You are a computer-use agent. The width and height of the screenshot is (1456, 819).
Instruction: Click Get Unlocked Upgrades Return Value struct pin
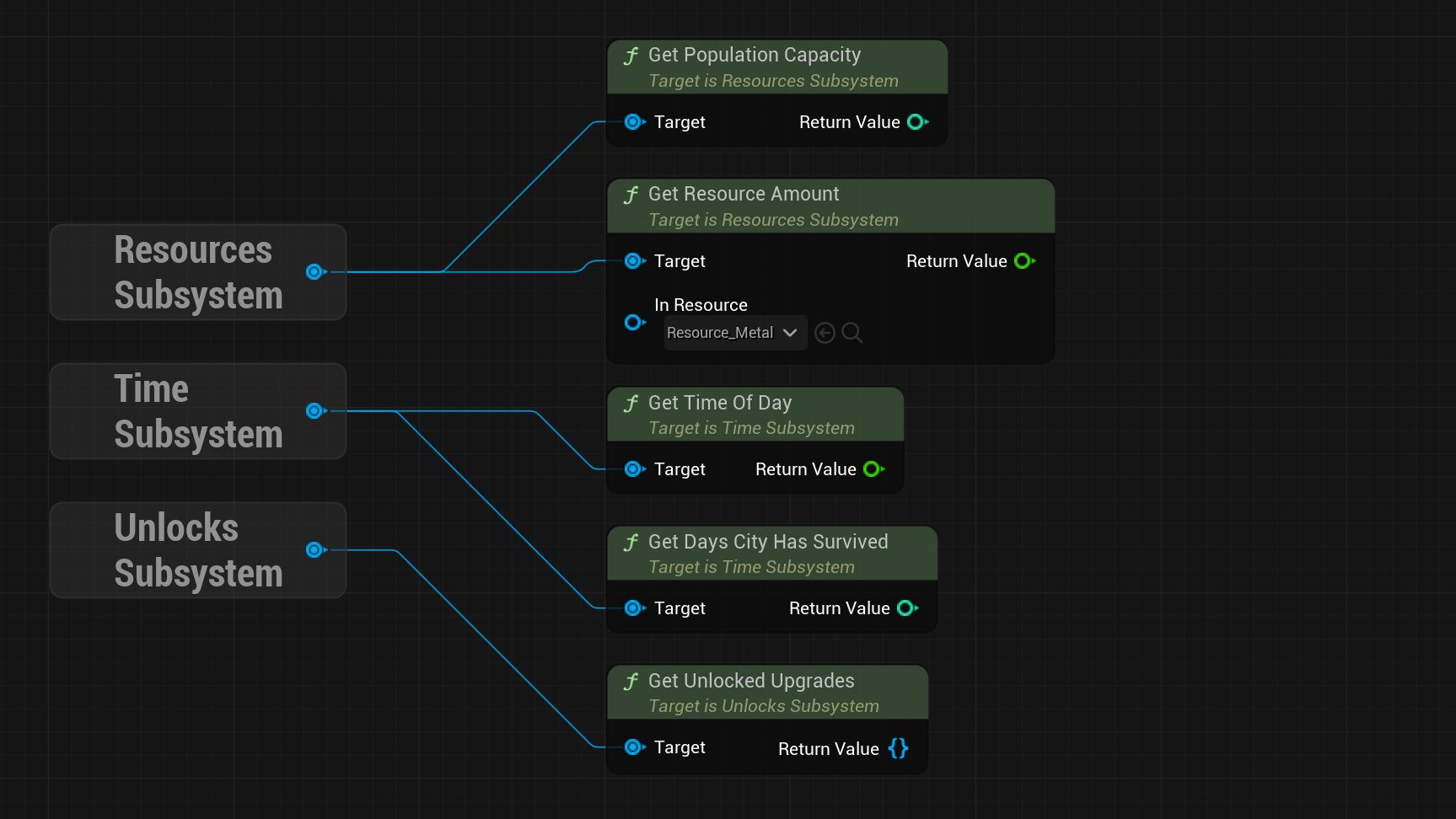click(898, 748)
